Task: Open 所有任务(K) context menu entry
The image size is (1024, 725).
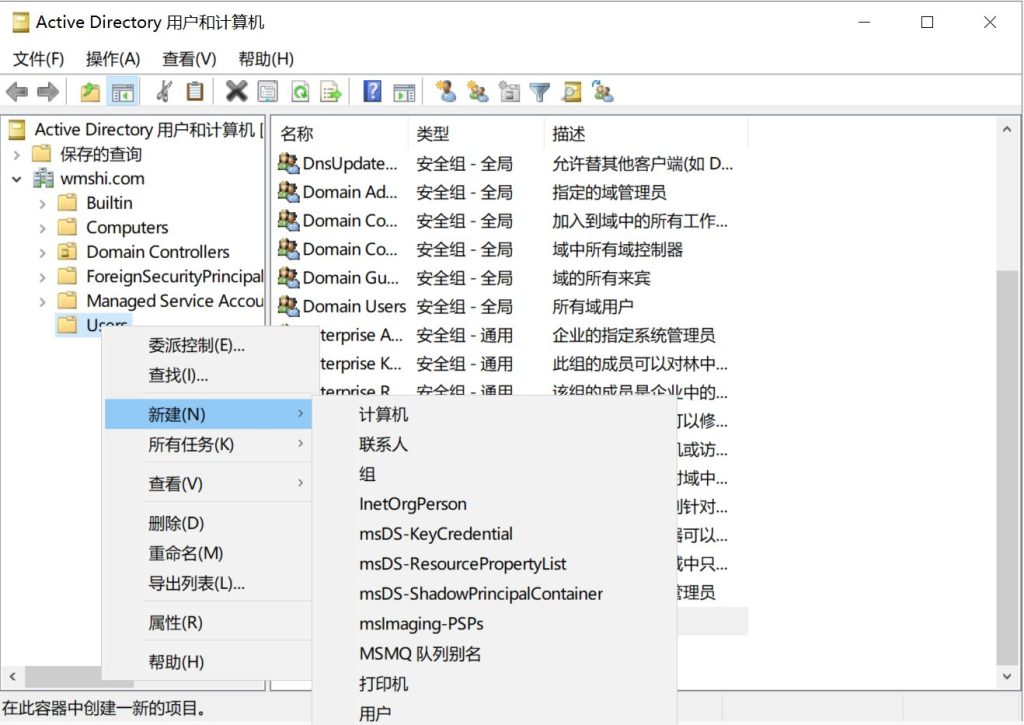Action: pyautogui.click(x=191, y=444)
